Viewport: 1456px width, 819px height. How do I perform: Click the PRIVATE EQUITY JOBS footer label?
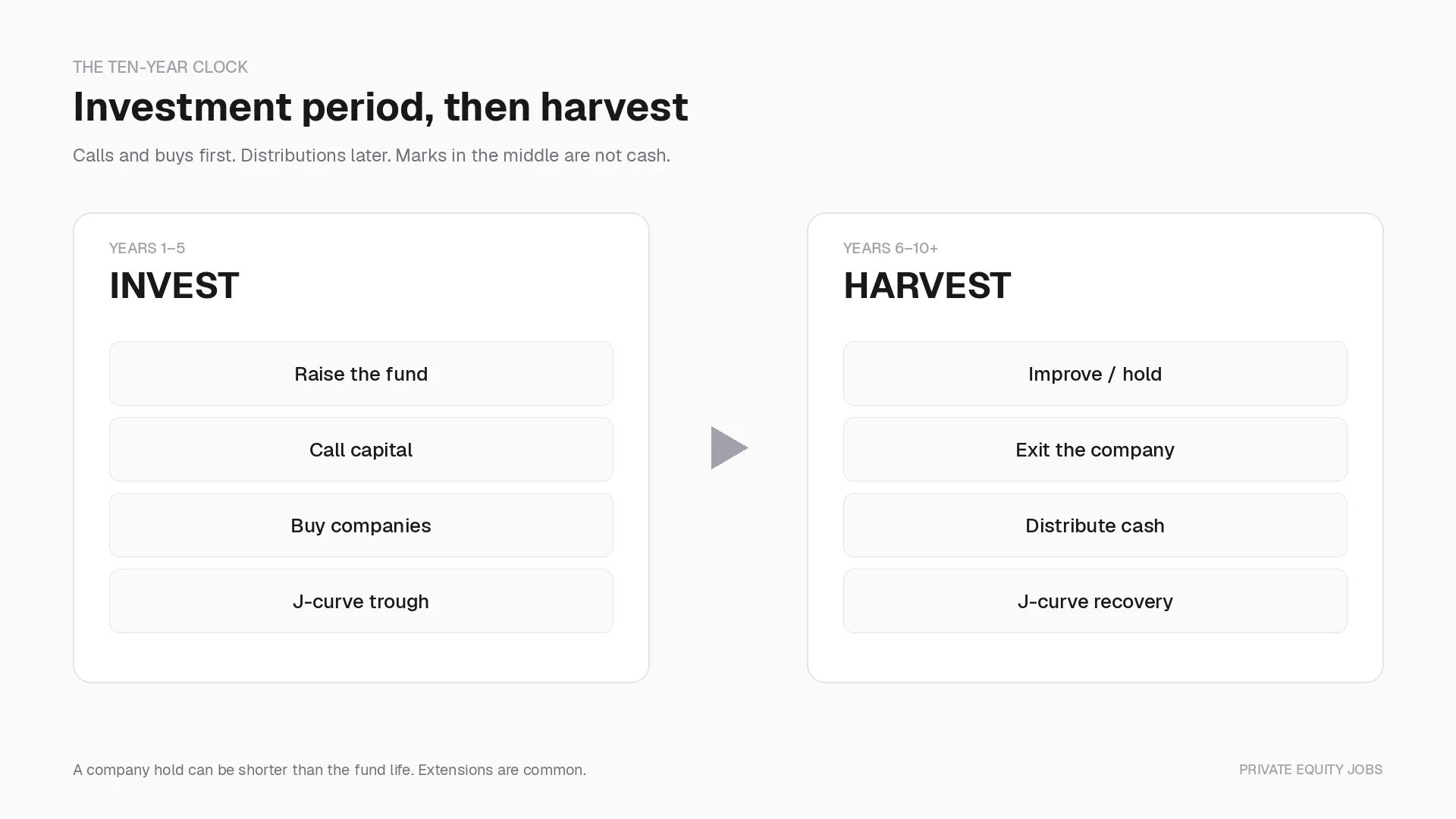pos(1310,770)
